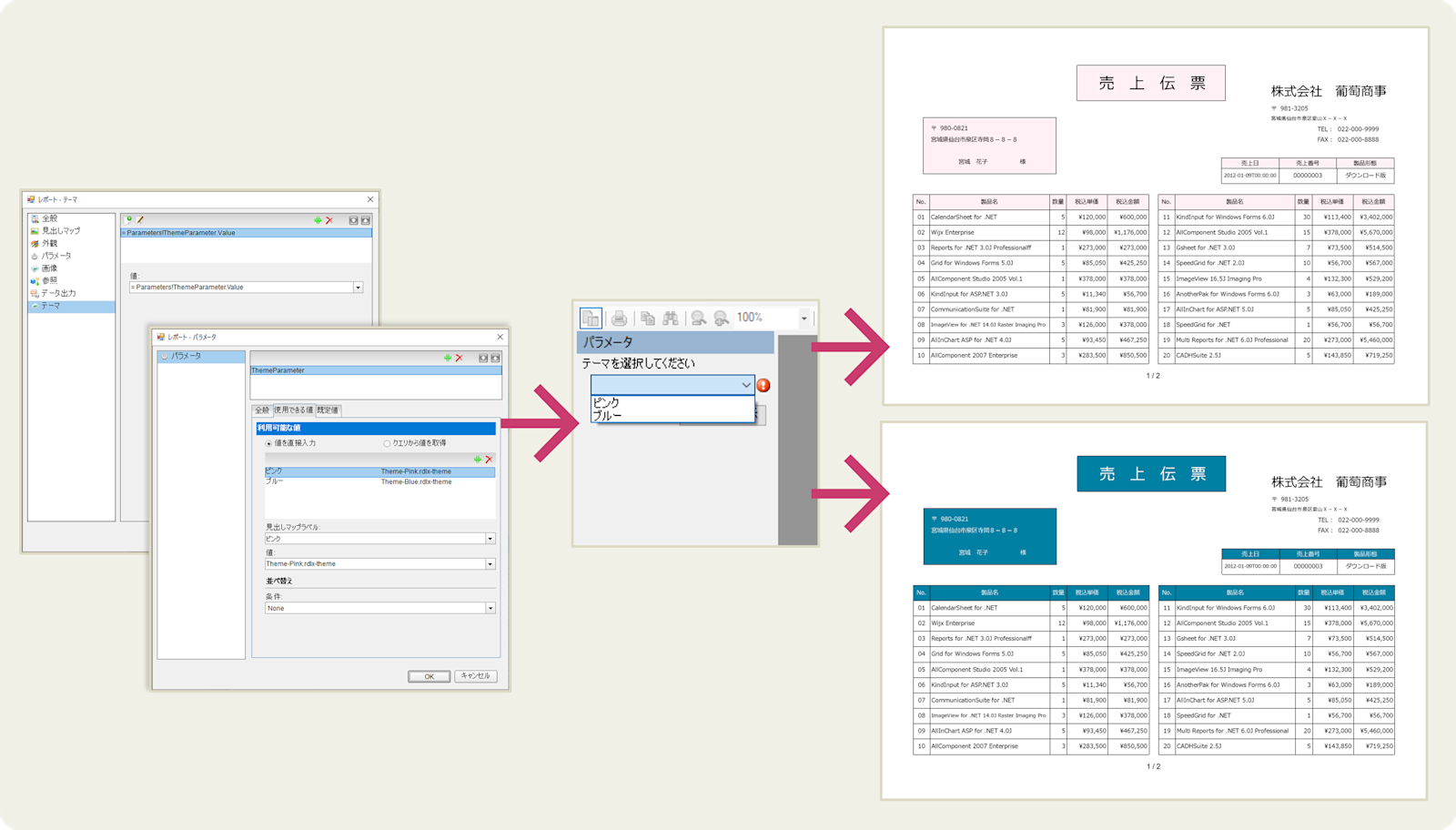Image resolution: width=1456 pixels, height=830 pixels.
Task: Select テーマ in the Theme dialog sidebar
Action: point(72,306)
